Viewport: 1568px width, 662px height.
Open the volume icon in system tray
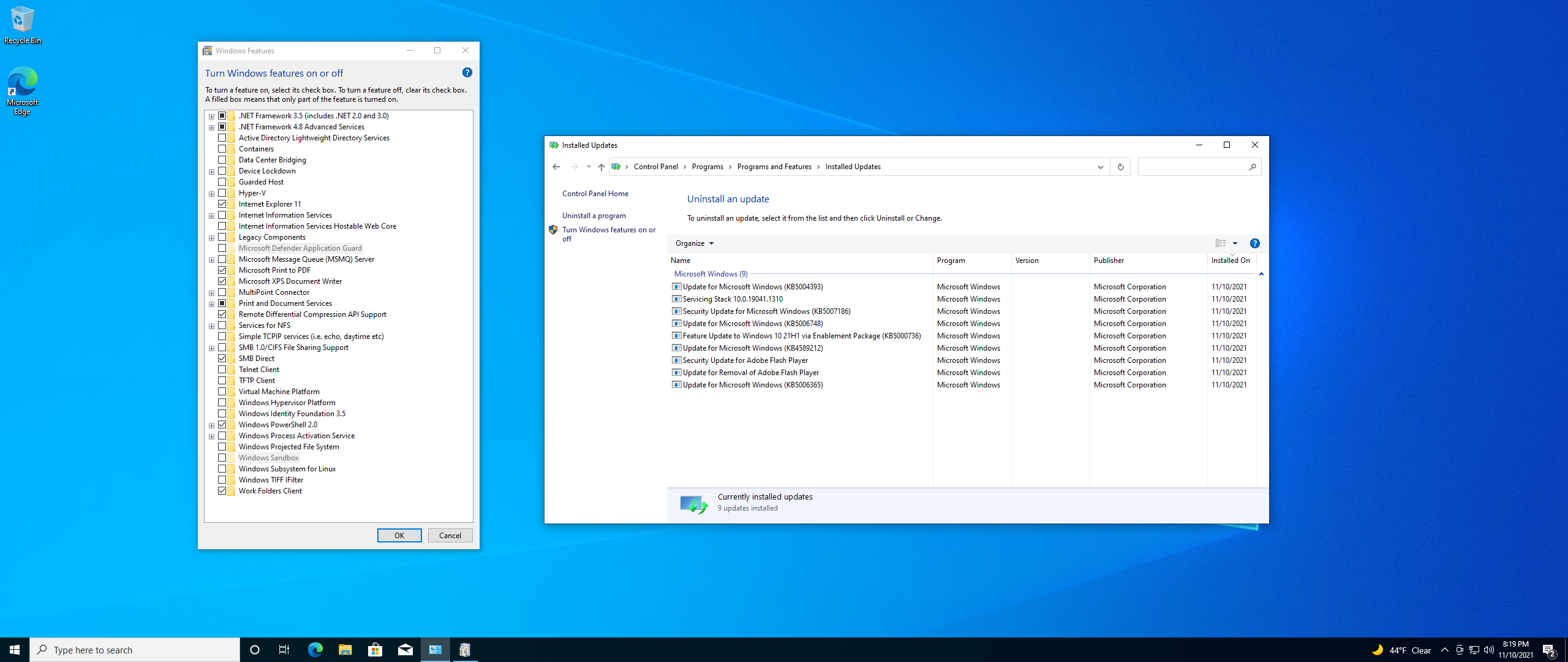pos(1488,650)
